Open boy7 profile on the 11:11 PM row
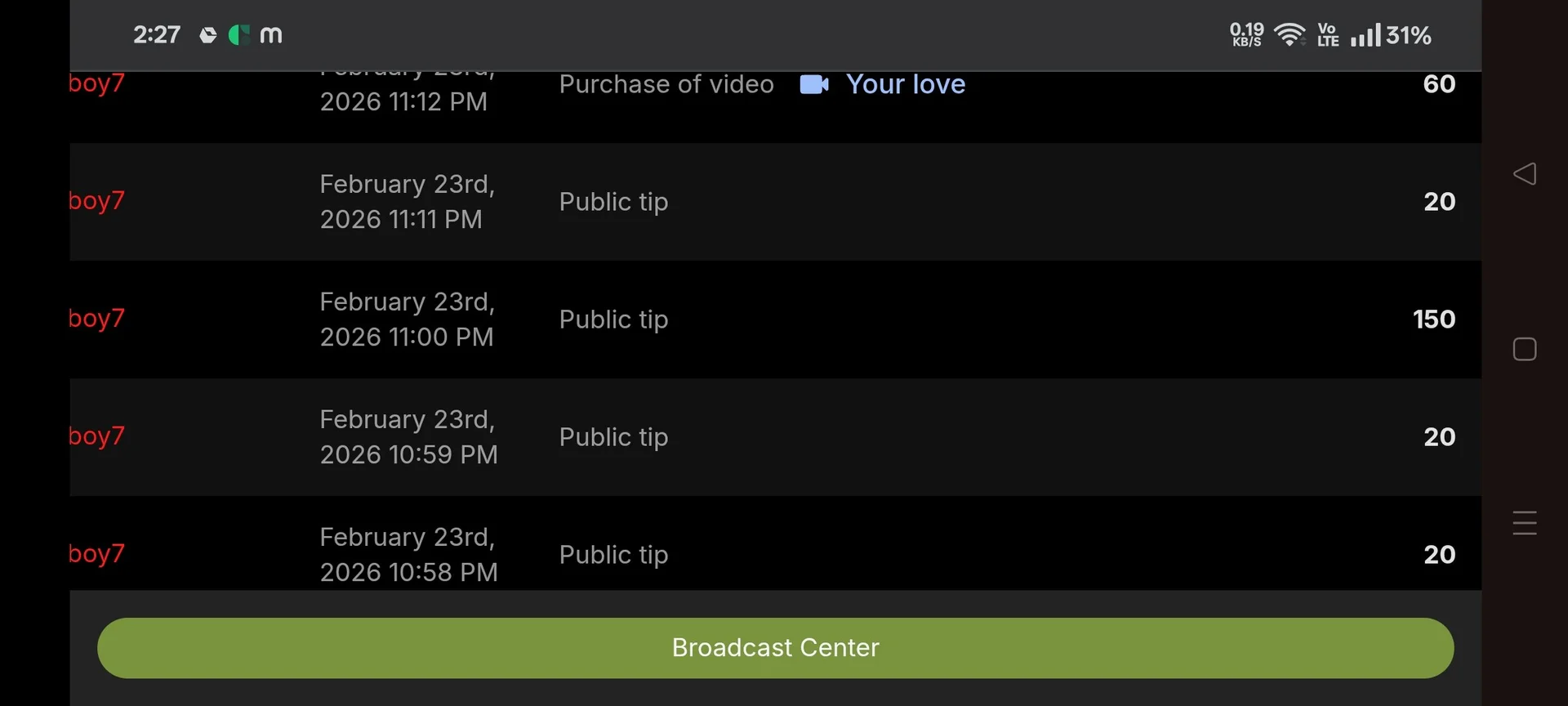Viewport: 1568px width, 706px height. 96,201
